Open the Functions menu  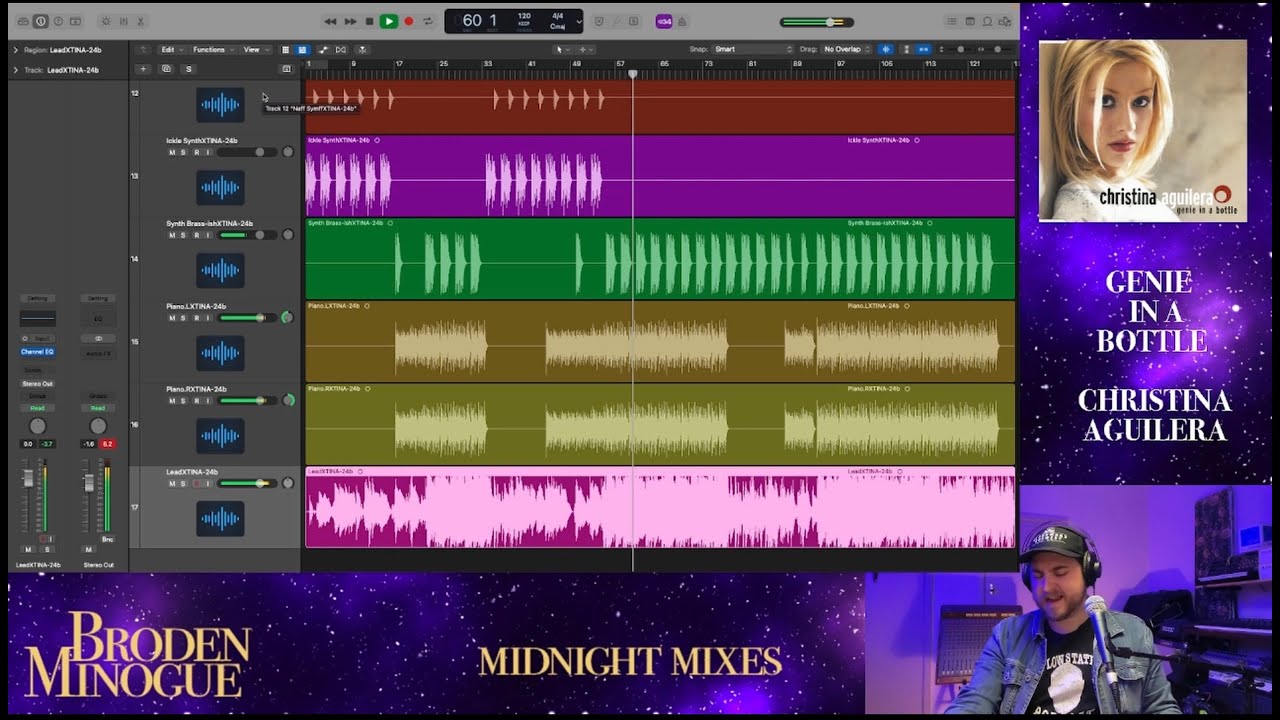tap(212, 49)
